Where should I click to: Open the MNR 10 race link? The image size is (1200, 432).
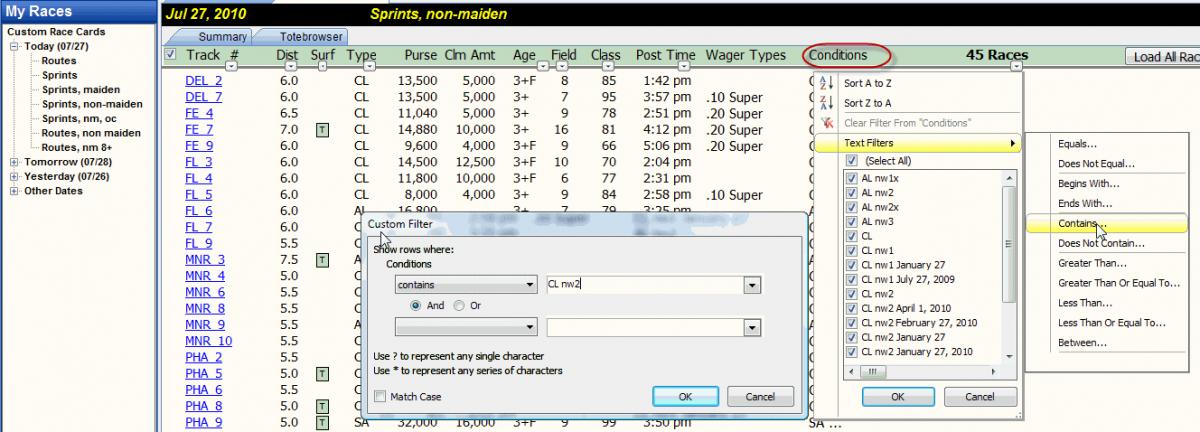(208, 341)
